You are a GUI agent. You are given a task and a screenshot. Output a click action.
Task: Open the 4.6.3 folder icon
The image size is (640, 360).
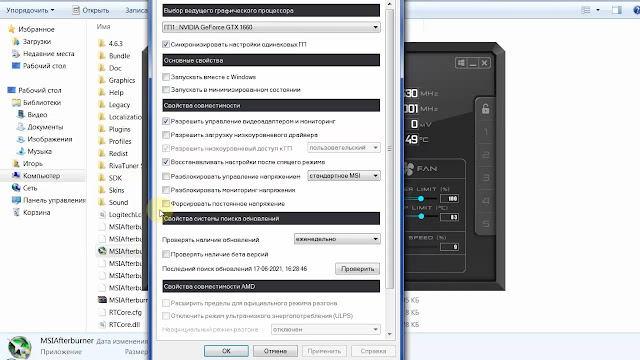coord(102,43)
